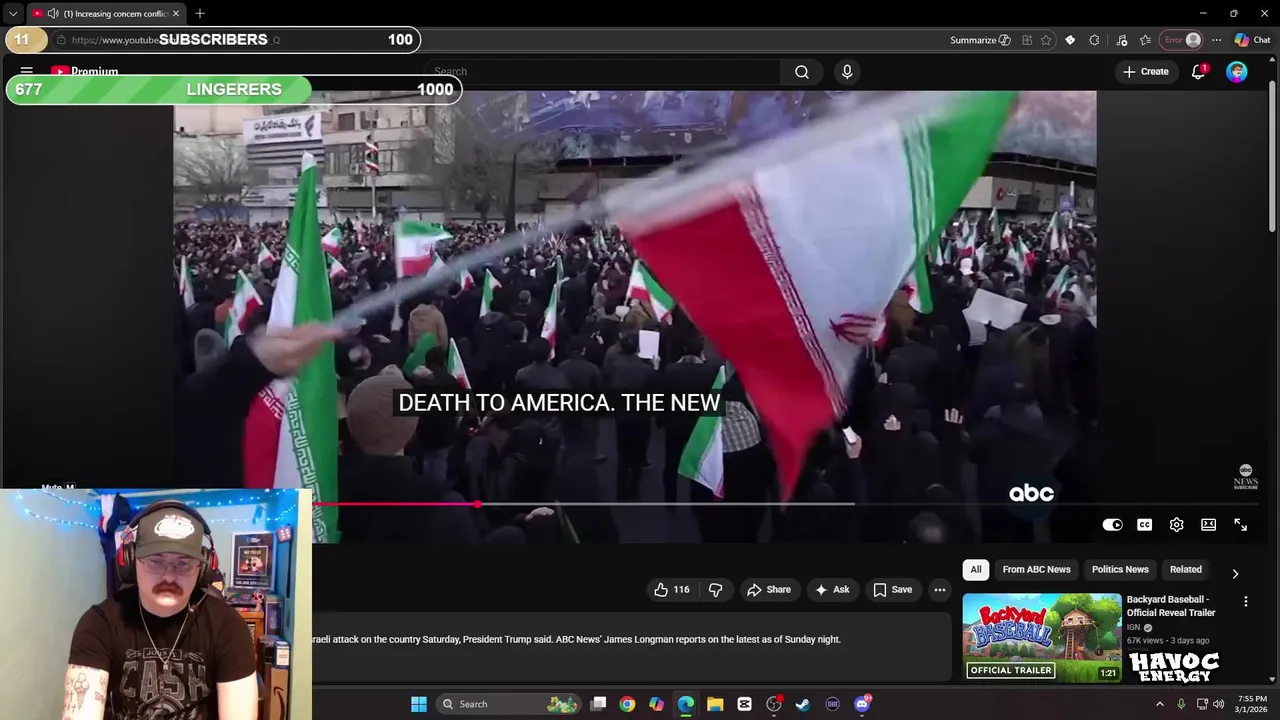Toggle closed captions in player

[1144, 525]
